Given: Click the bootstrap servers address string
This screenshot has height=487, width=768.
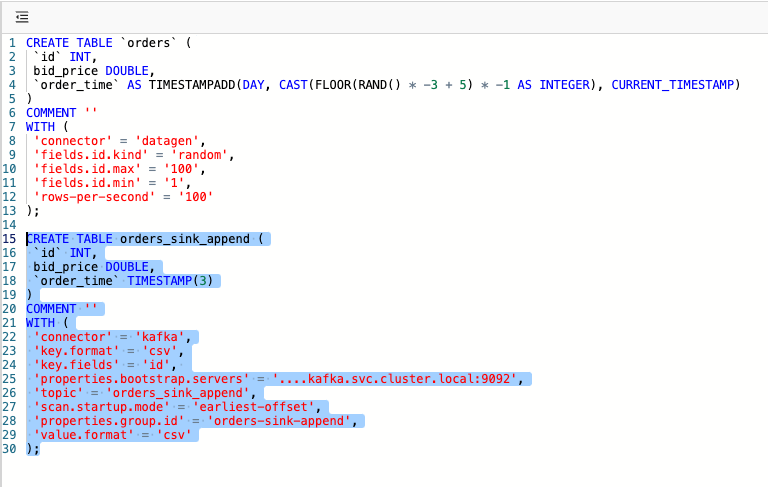Looking at the screenshot, I should coord(398,379).
